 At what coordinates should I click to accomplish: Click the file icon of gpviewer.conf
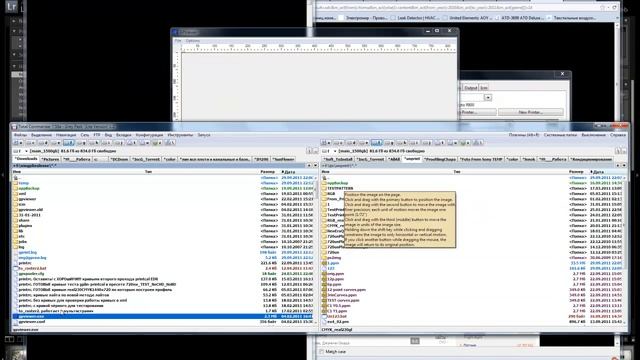click(x=16, y=322)
